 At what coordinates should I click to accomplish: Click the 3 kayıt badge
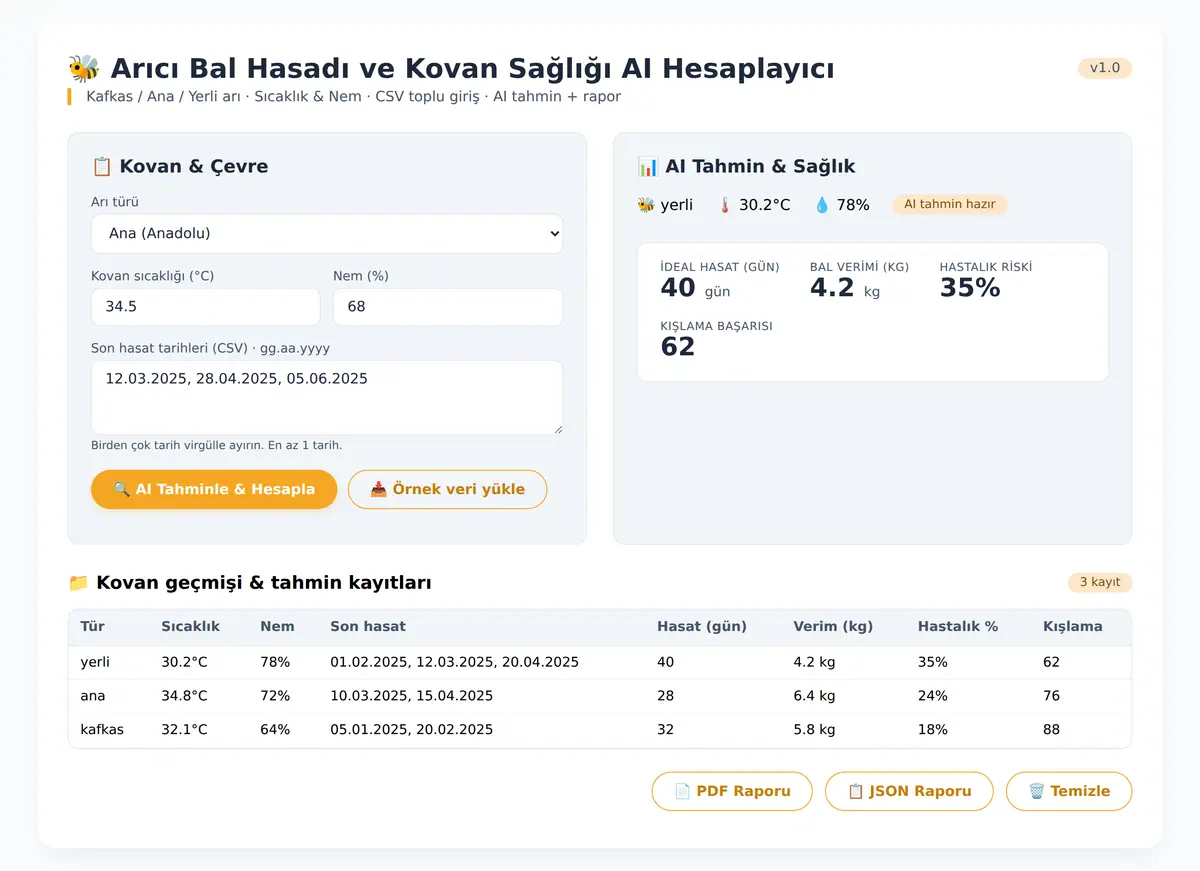(x=1100, y=582)
